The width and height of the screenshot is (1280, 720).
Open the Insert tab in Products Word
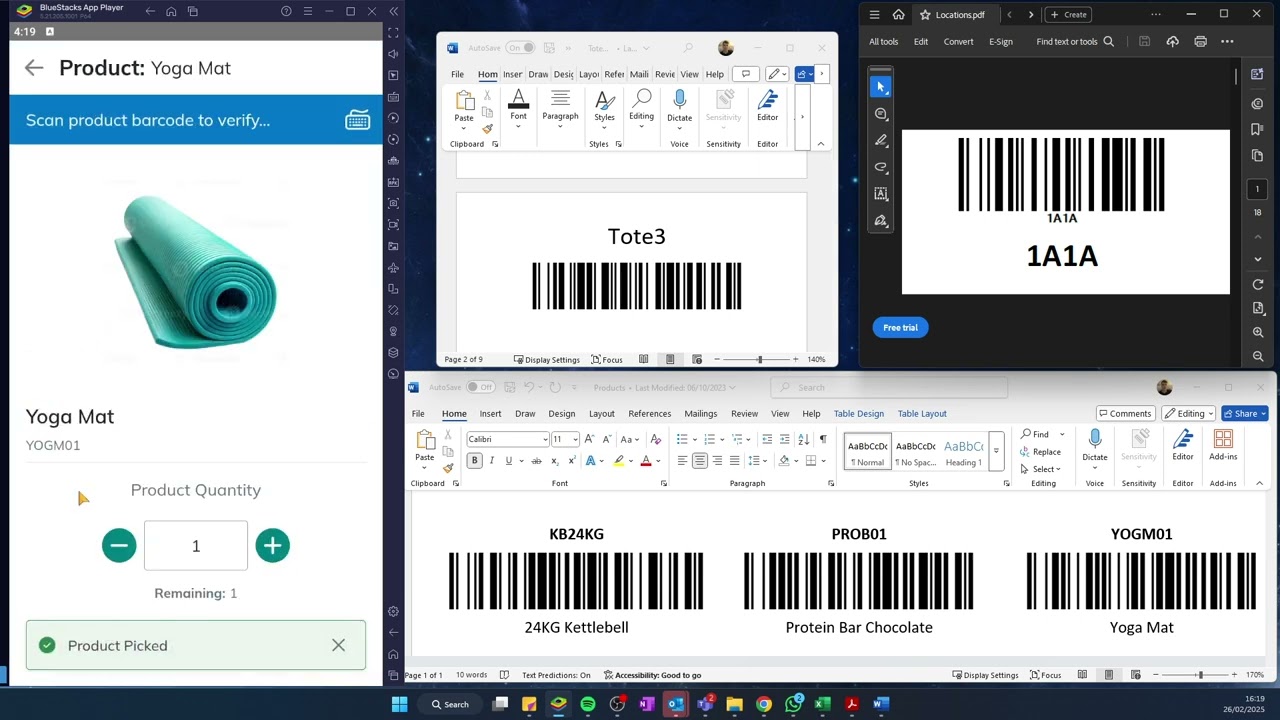click(490, 413)
